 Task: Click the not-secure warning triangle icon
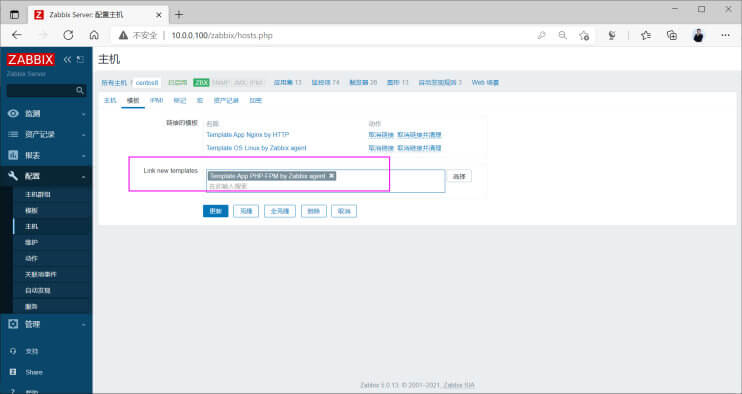pyautogui.click(x=124, y=35)
